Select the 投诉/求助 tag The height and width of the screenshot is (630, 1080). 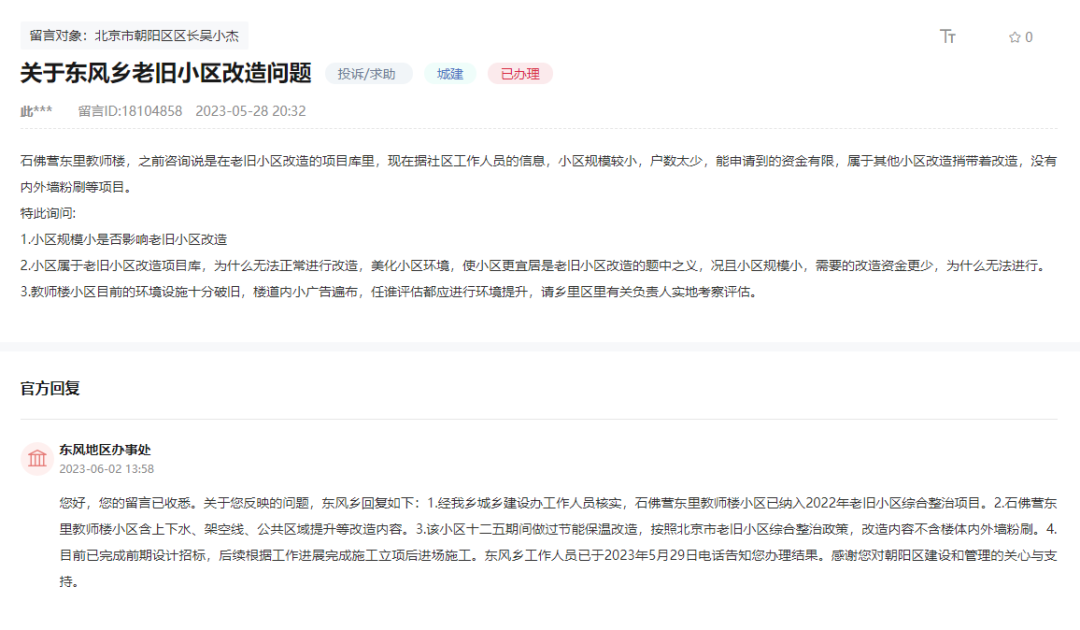(x=367, y=74)
